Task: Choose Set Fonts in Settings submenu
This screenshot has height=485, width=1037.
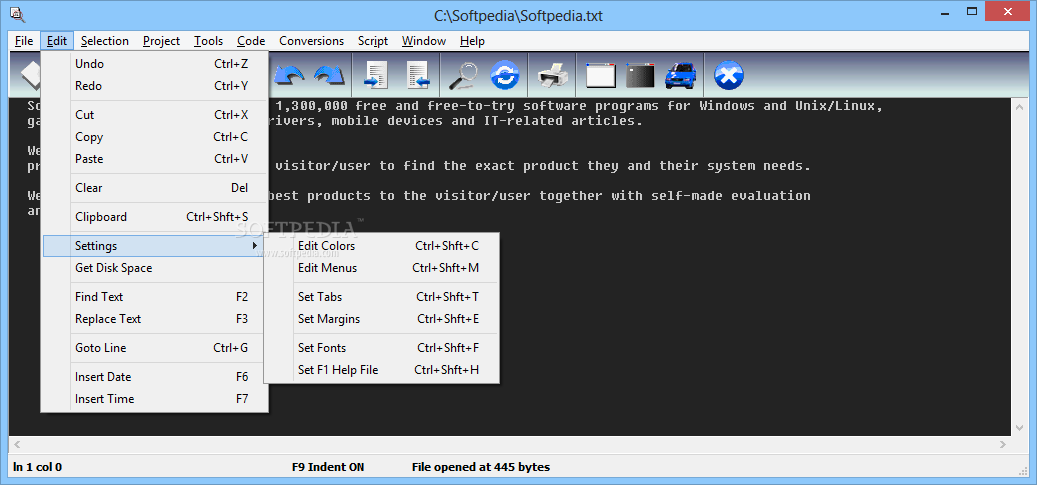Action: click(382, 348)
